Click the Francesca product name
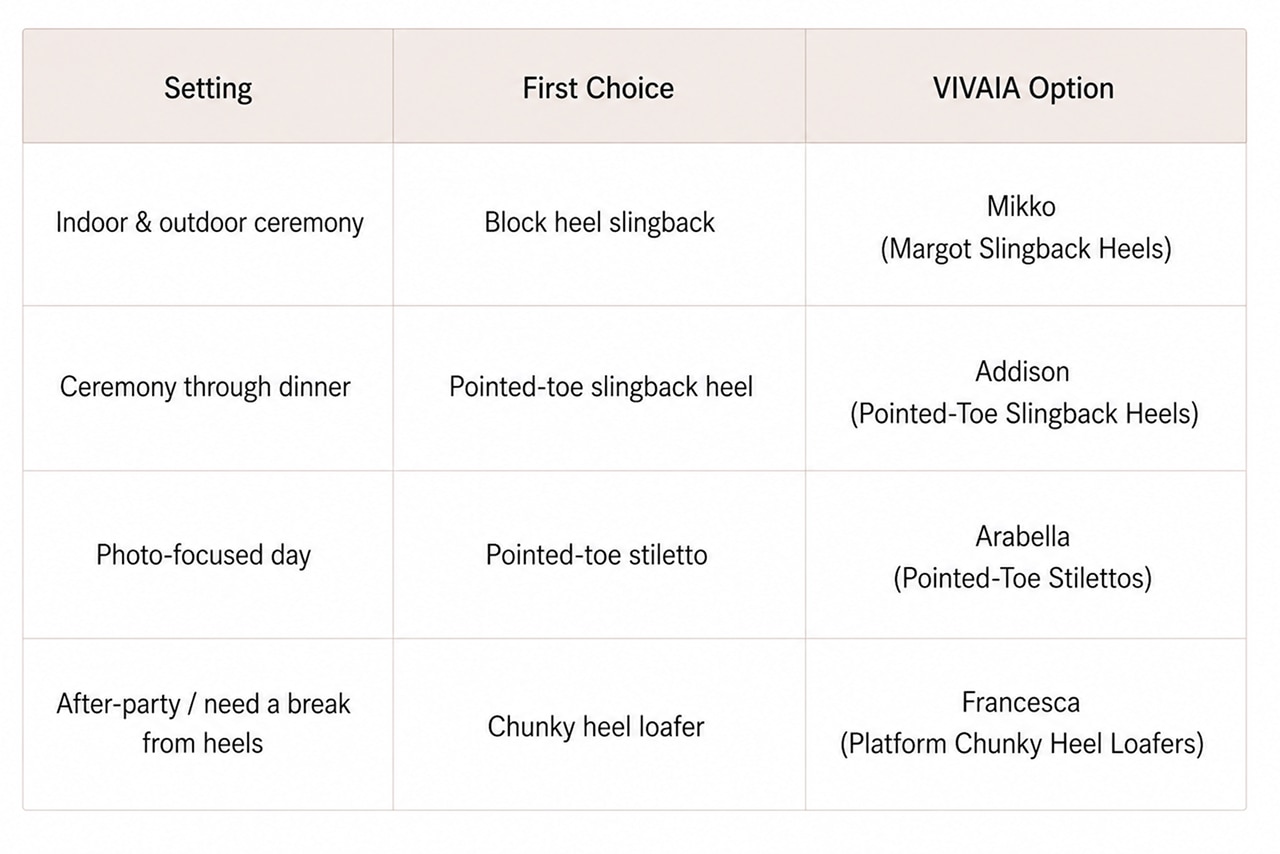The height and width of the screenshot is (854, 1280). point(1021,703)
